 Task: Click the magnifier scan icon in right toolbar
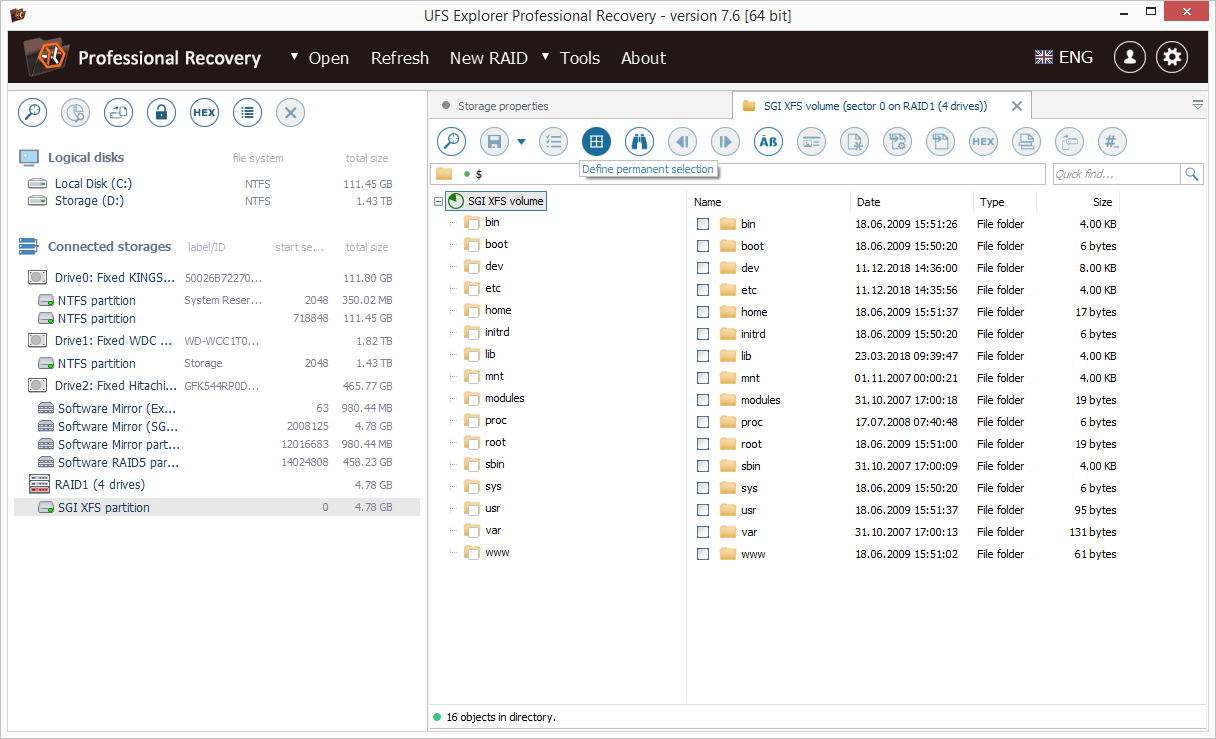click(x=451, y=142)
